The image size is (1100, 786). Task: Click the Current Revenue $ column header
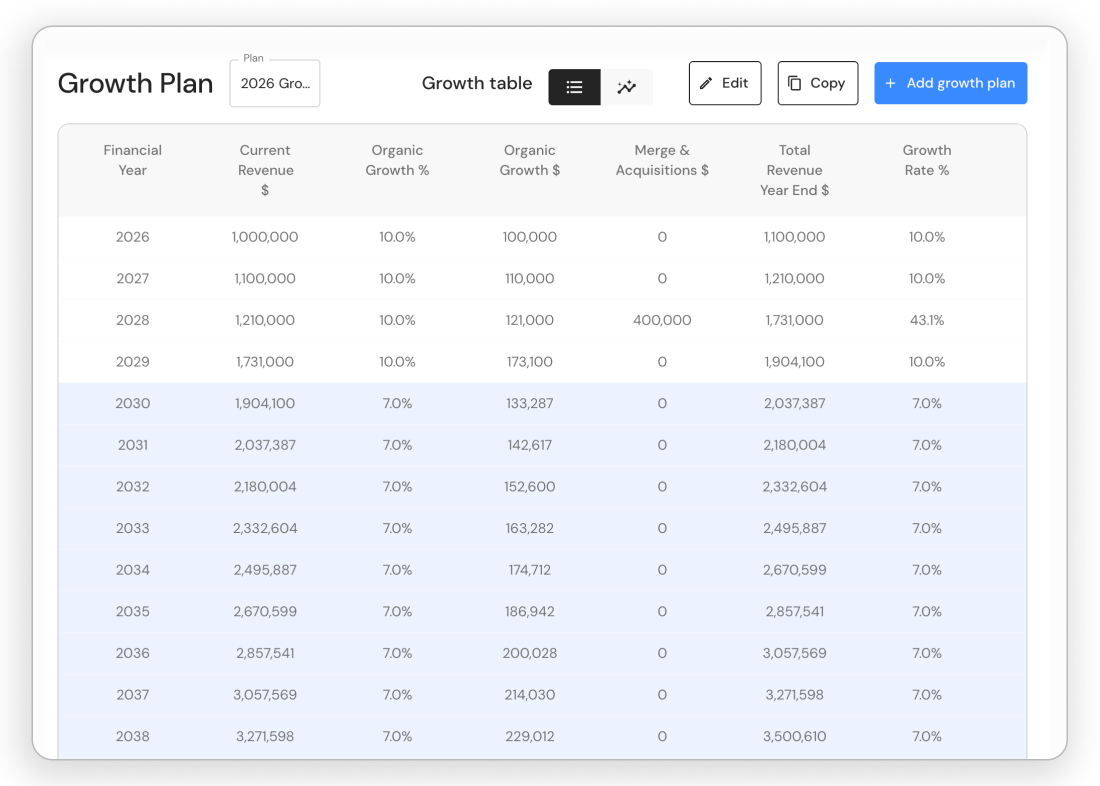click(265, 170)
